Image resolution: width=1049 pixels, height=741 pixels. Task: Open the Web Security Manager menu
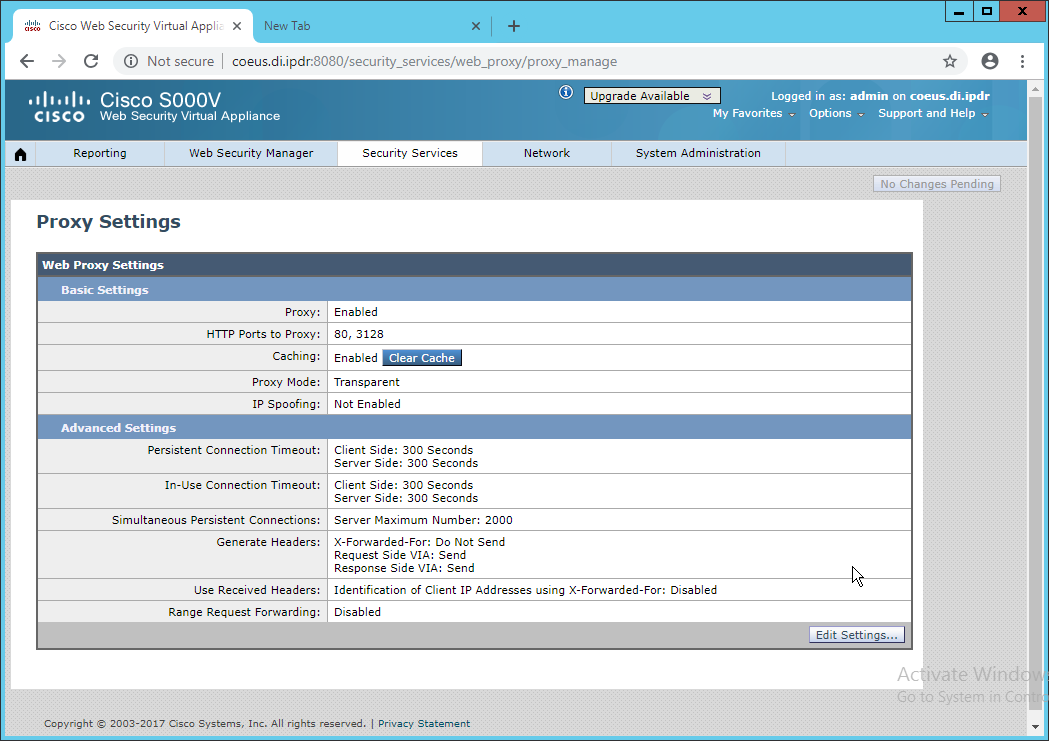[251, 153]
